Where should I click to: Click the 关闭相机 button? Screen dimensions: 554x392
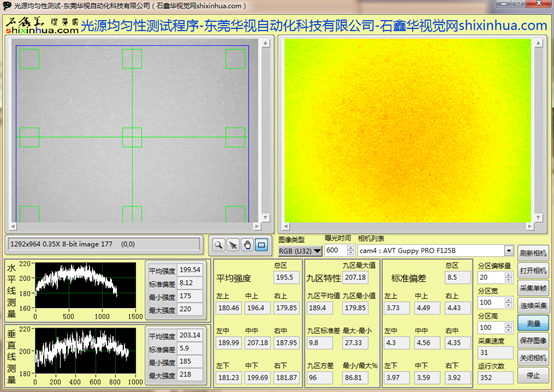coord(533,358)
